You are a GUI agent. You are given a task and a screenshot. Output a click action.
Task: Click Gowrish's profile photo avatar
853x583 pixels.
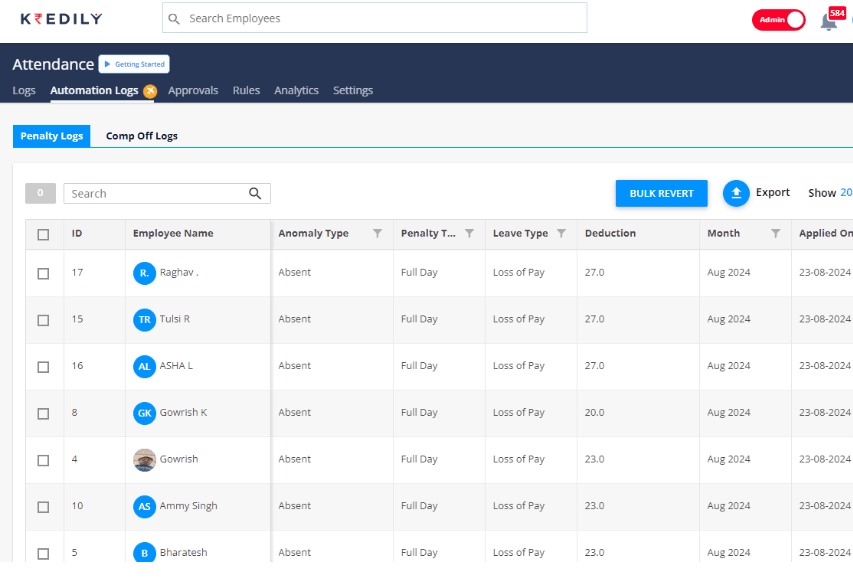tap(145, 460)
